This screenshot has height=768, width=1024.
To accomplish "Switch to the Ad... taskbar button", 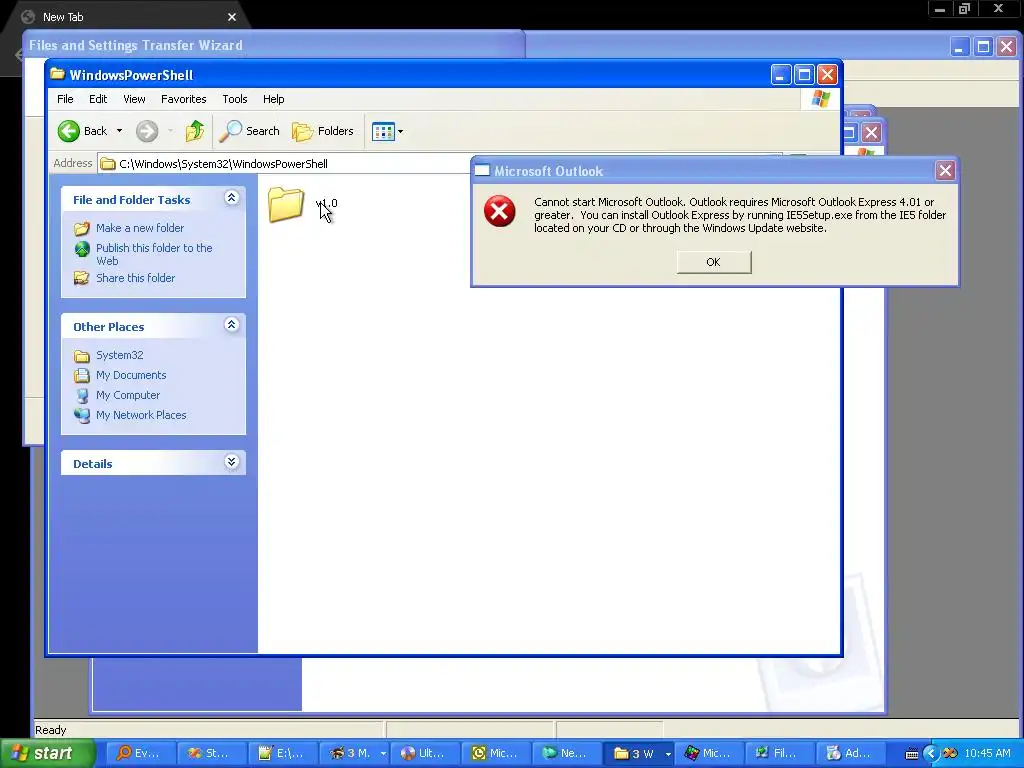I will pyautogui.click(x=850, y=753).
